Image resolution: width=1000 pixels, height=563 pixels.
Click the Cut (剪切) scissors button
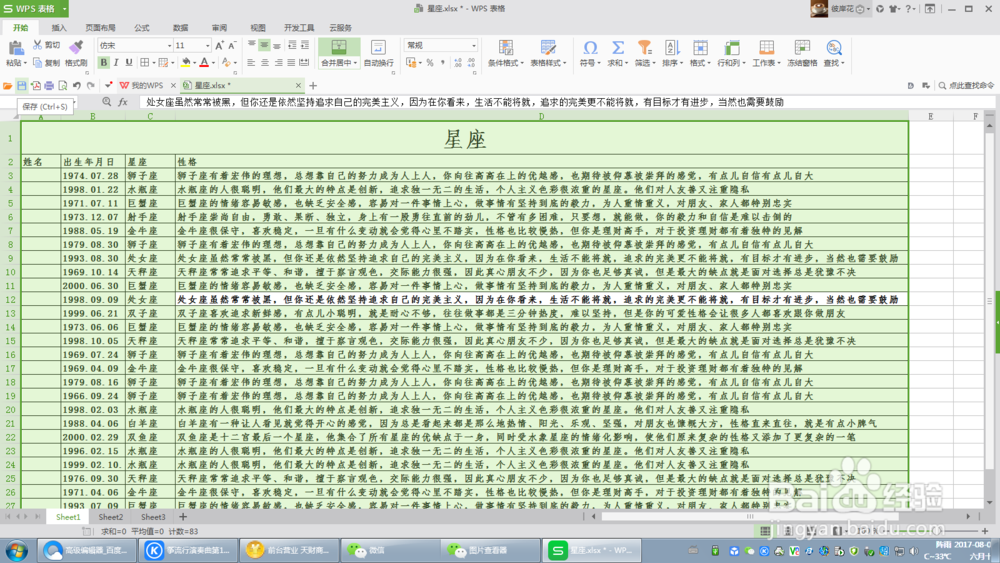pos(46,45)
